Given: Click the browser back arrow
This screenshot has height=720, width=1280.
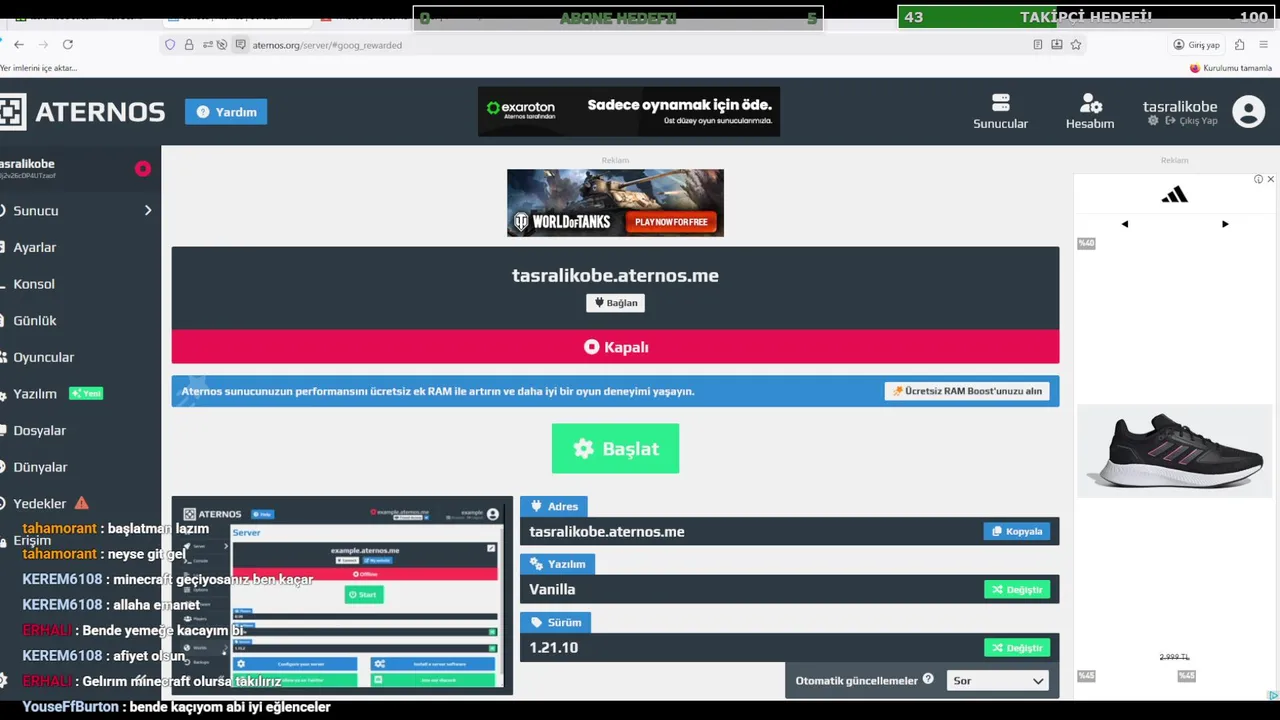Looking at the screenshot, I should click(19, 44).
